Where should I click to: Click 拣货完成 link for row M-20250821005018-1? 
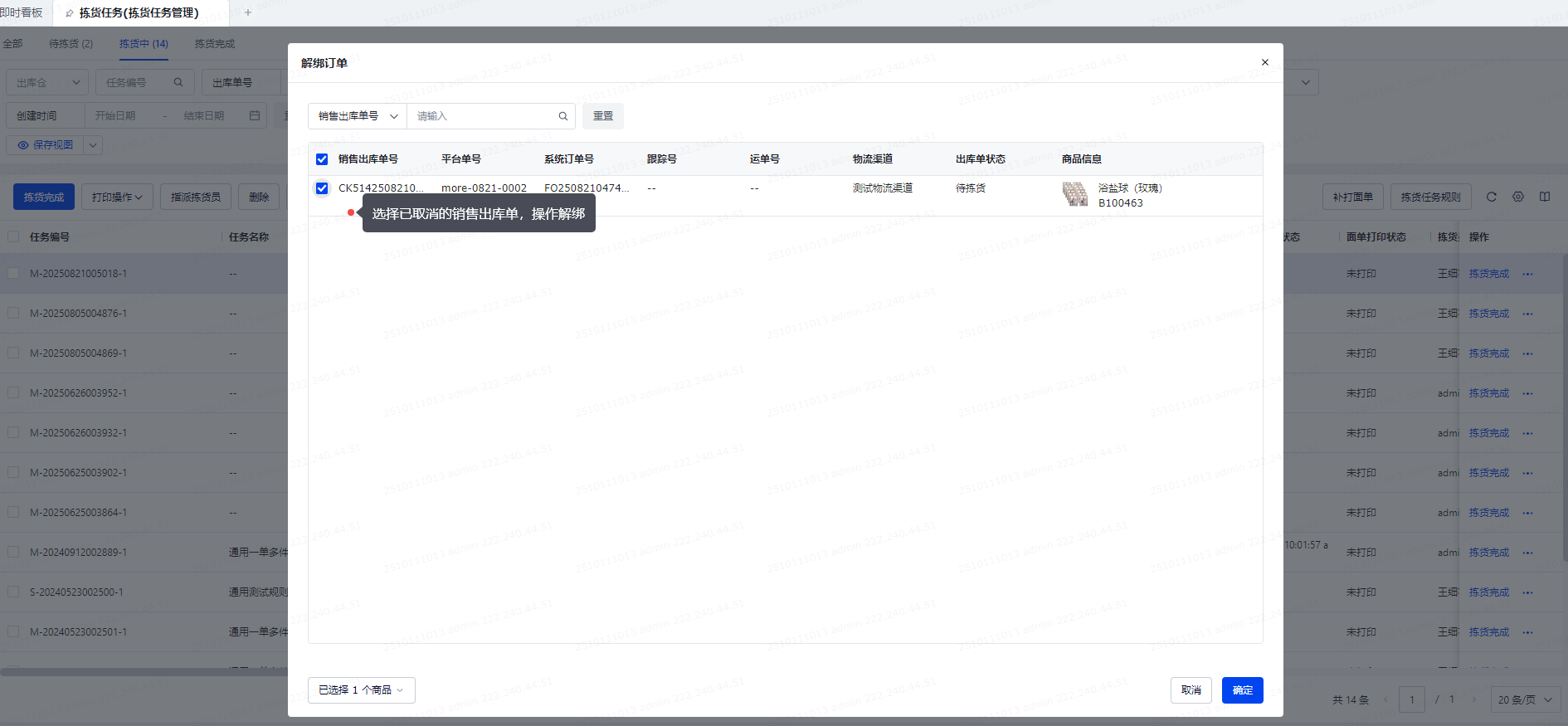click(1489, 274)
